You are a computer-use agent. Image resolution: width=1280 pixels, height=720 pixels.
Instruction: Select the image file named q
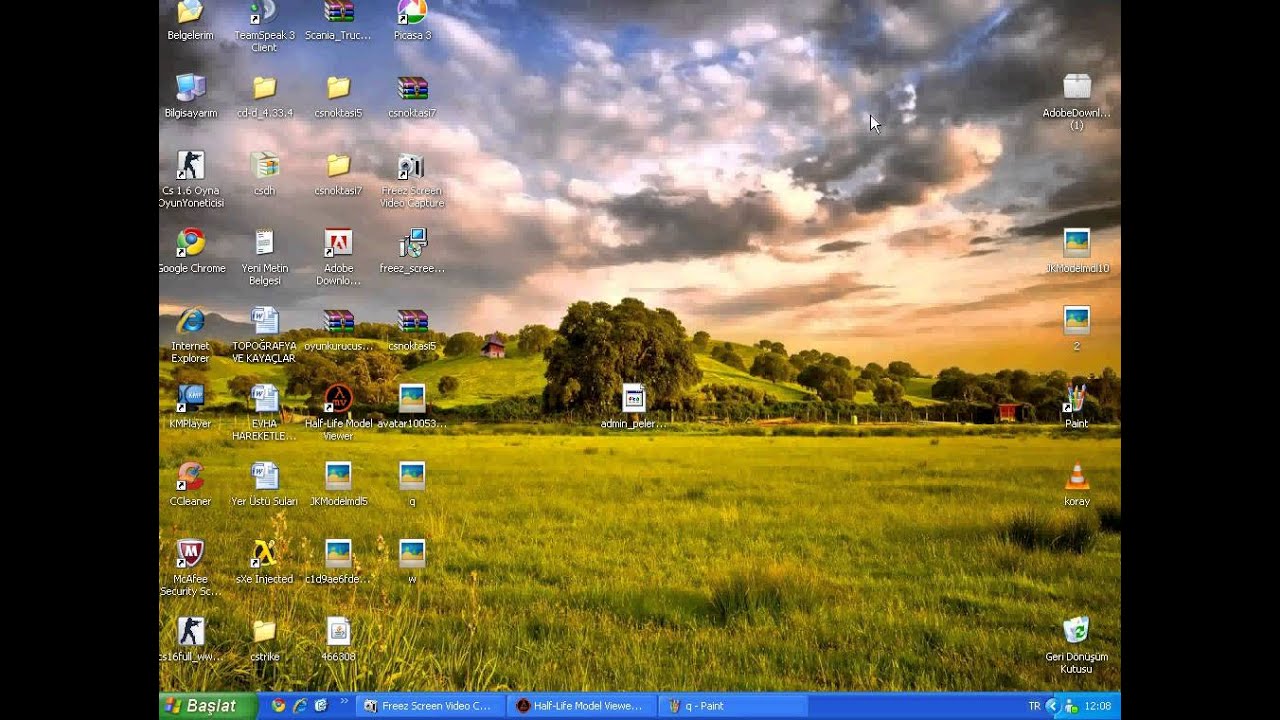pos(412,477)
